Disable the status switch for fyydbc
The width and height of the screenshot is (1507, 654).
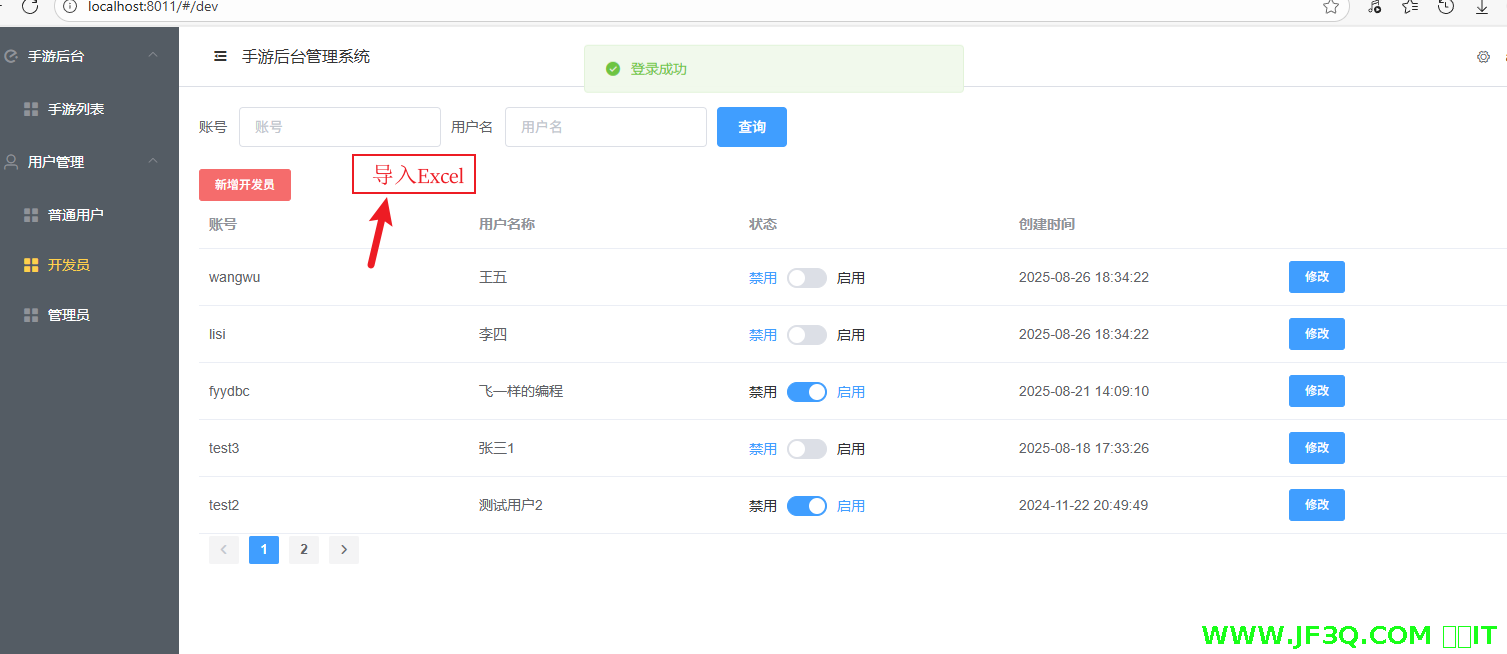point(806,392)
